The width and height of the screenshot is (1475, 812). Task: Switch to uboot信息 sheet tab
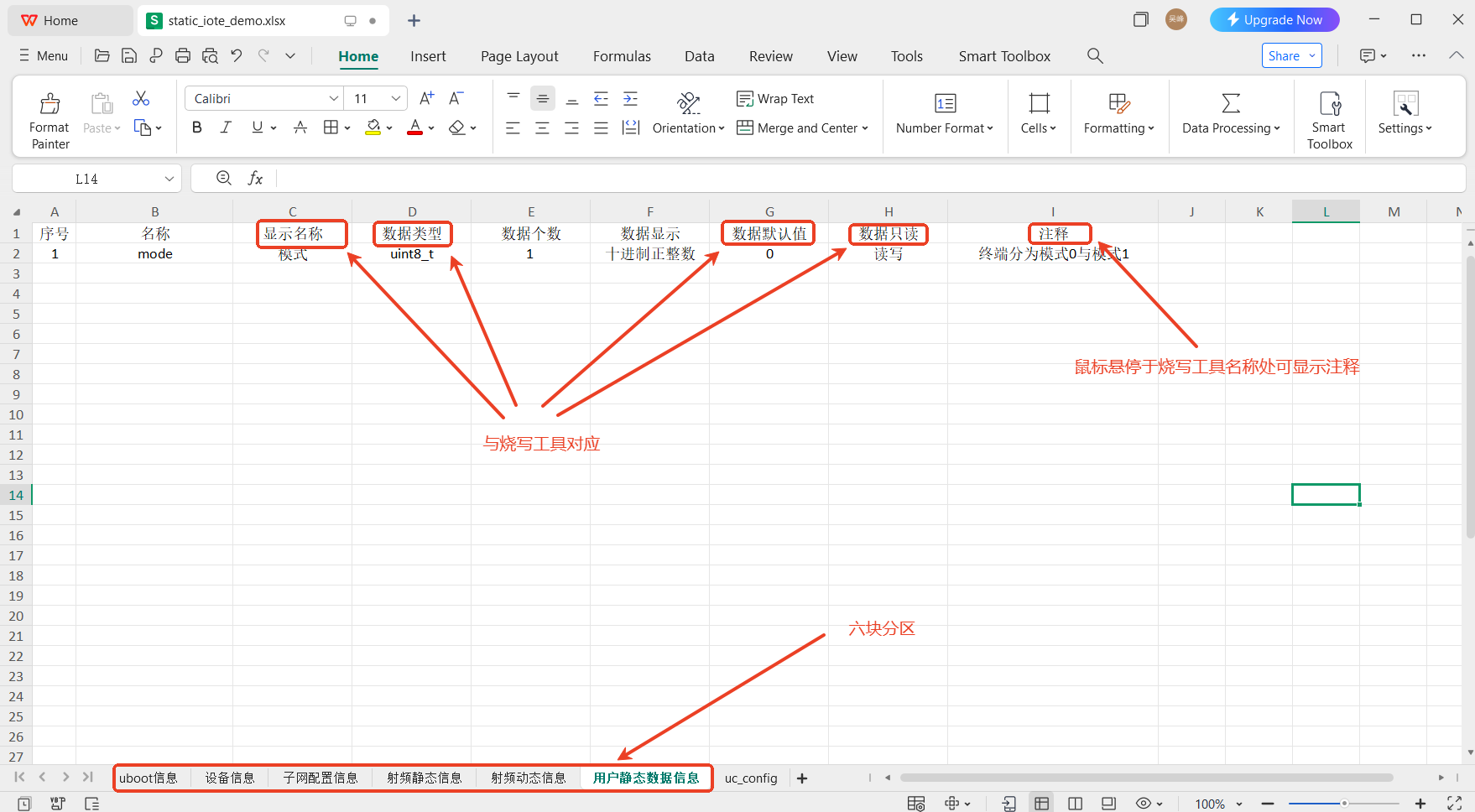pyautogui.click(x=149, y=778)
